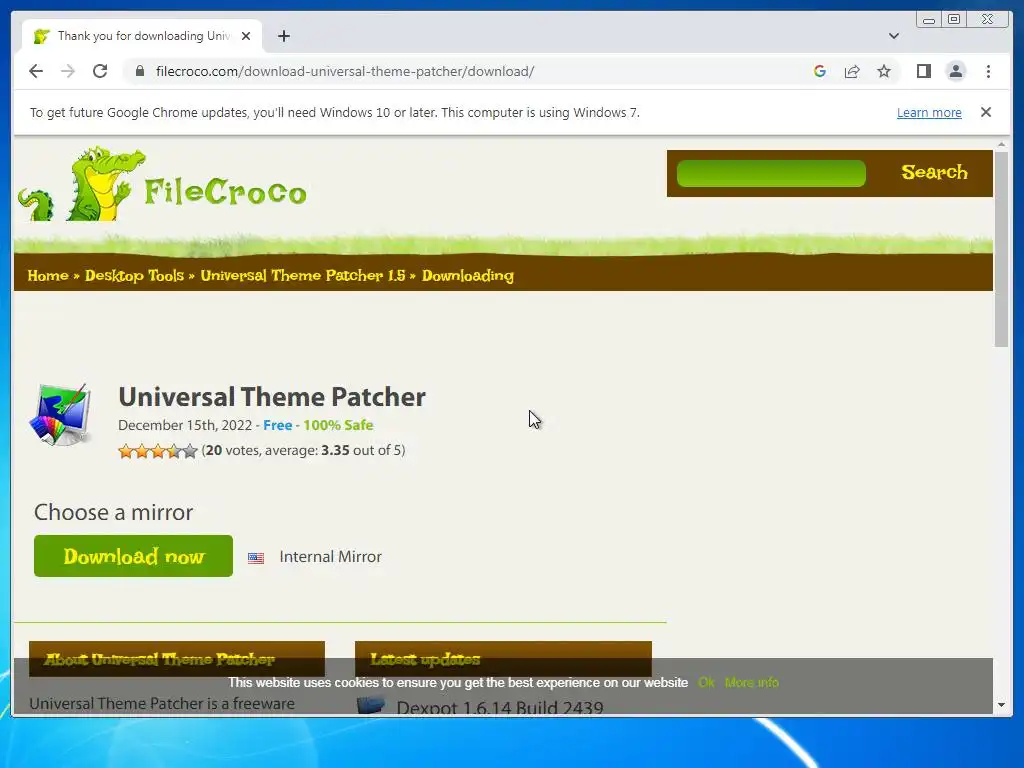
Task: Click the Free label
Action: (x=278, y=425)
